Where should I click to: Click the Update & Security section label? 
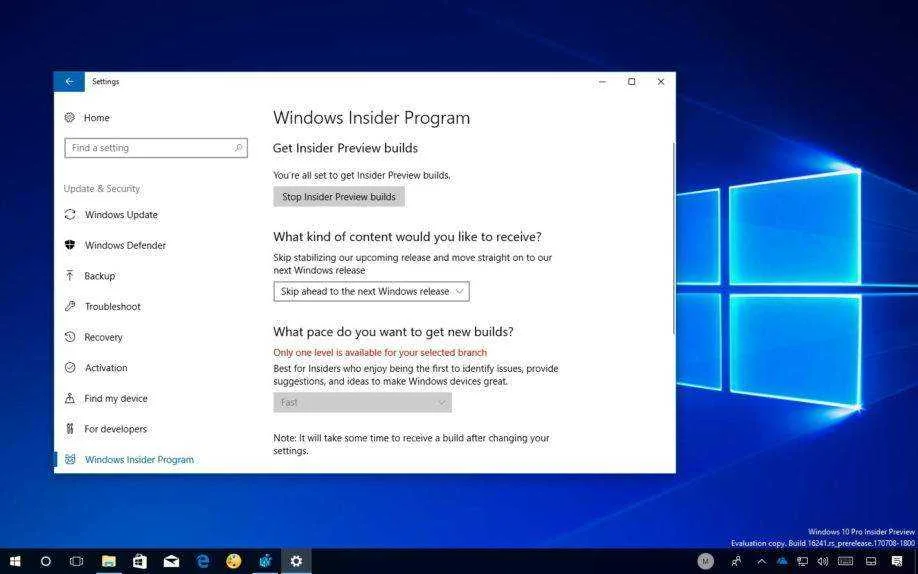click(x=102, y=189)
